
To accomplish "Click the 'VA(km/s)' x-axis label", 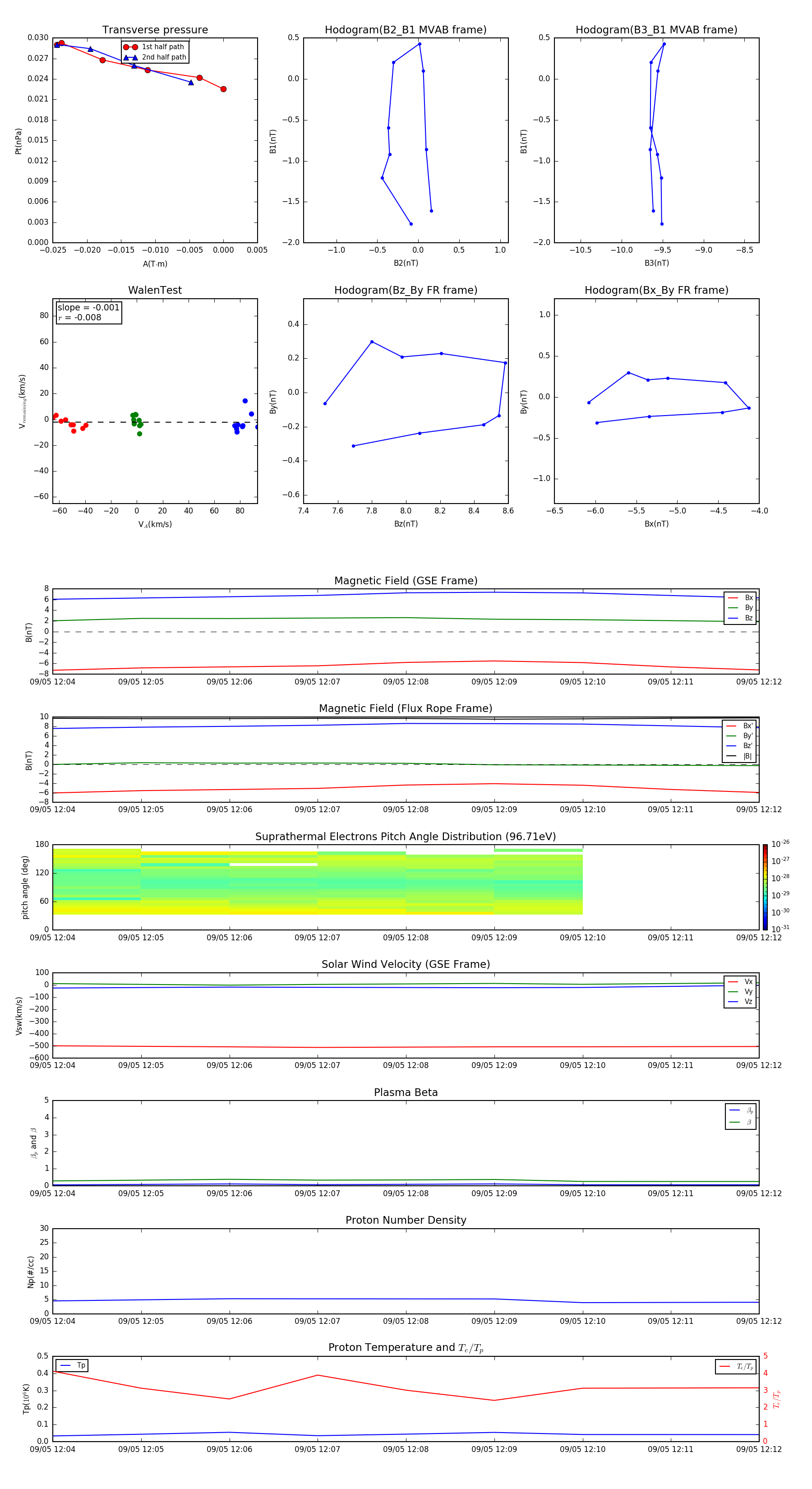I will [155, 524].
